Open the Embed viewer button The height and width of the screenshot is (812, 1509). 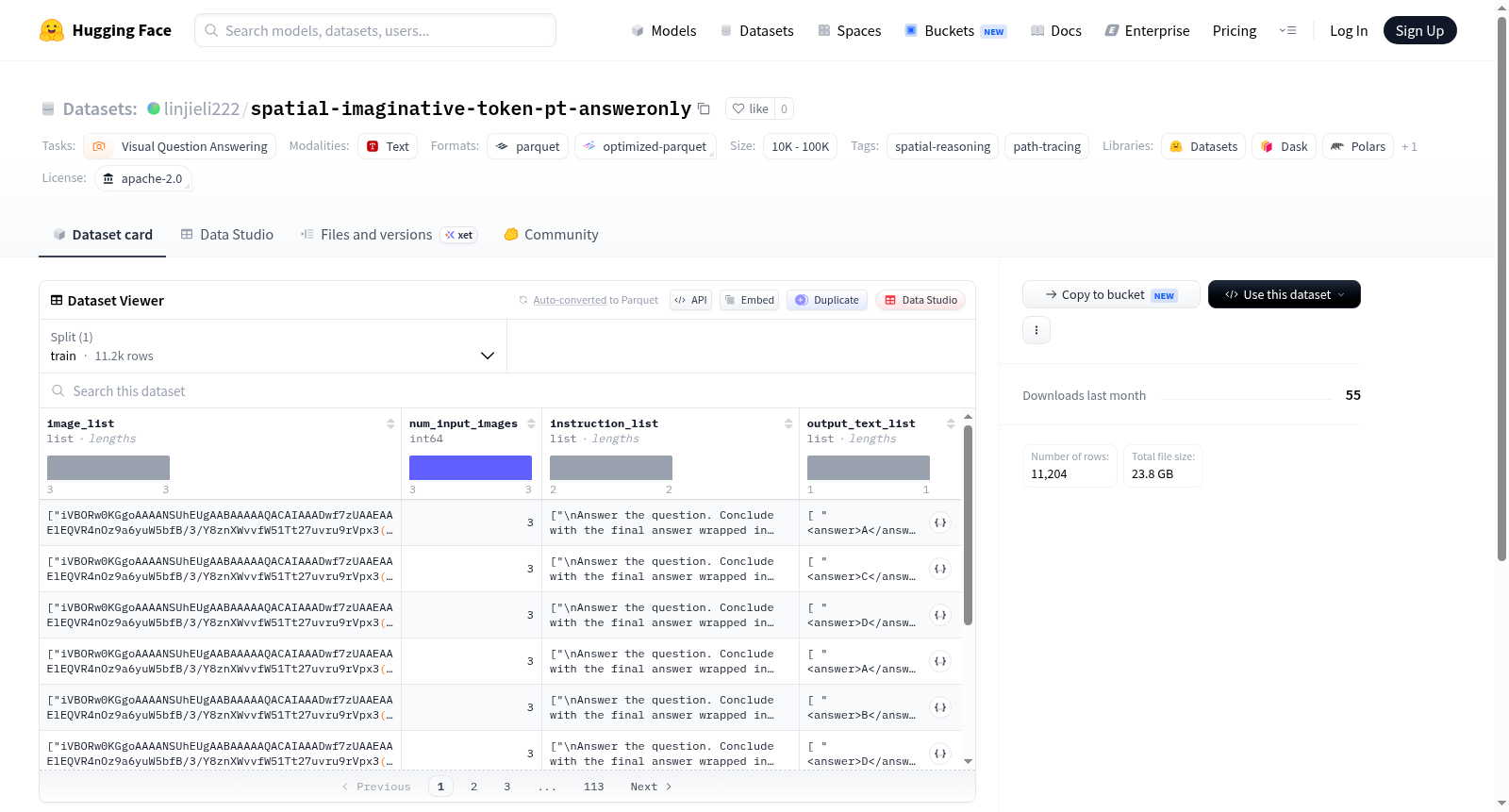(750, 300)
